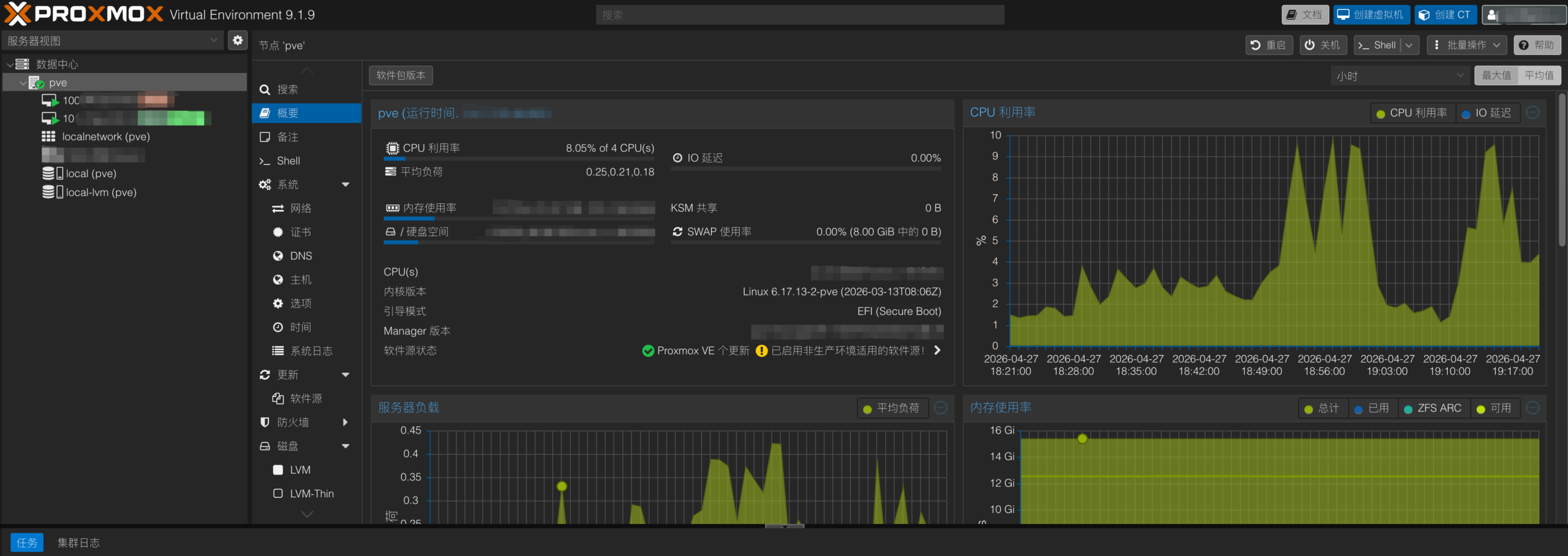1568x556 pixels.
Task: Open the Shell dropdown arrow in toolbar
Action: [1409, 45]
